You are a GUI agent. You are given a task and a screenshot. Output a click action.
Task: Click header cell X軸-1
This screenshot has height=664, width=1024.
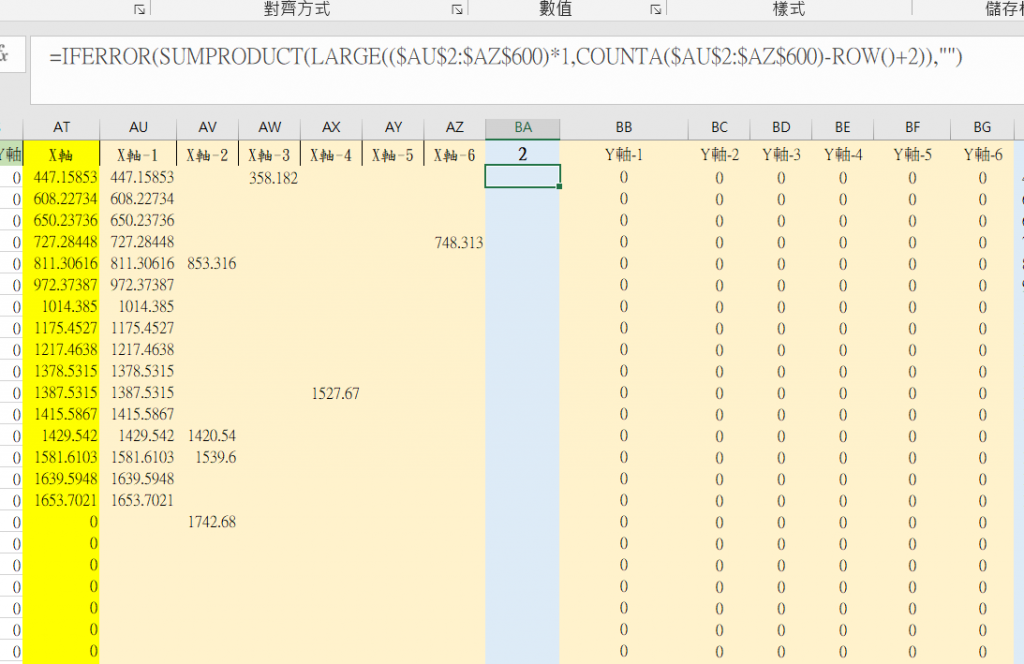point(138,155)
